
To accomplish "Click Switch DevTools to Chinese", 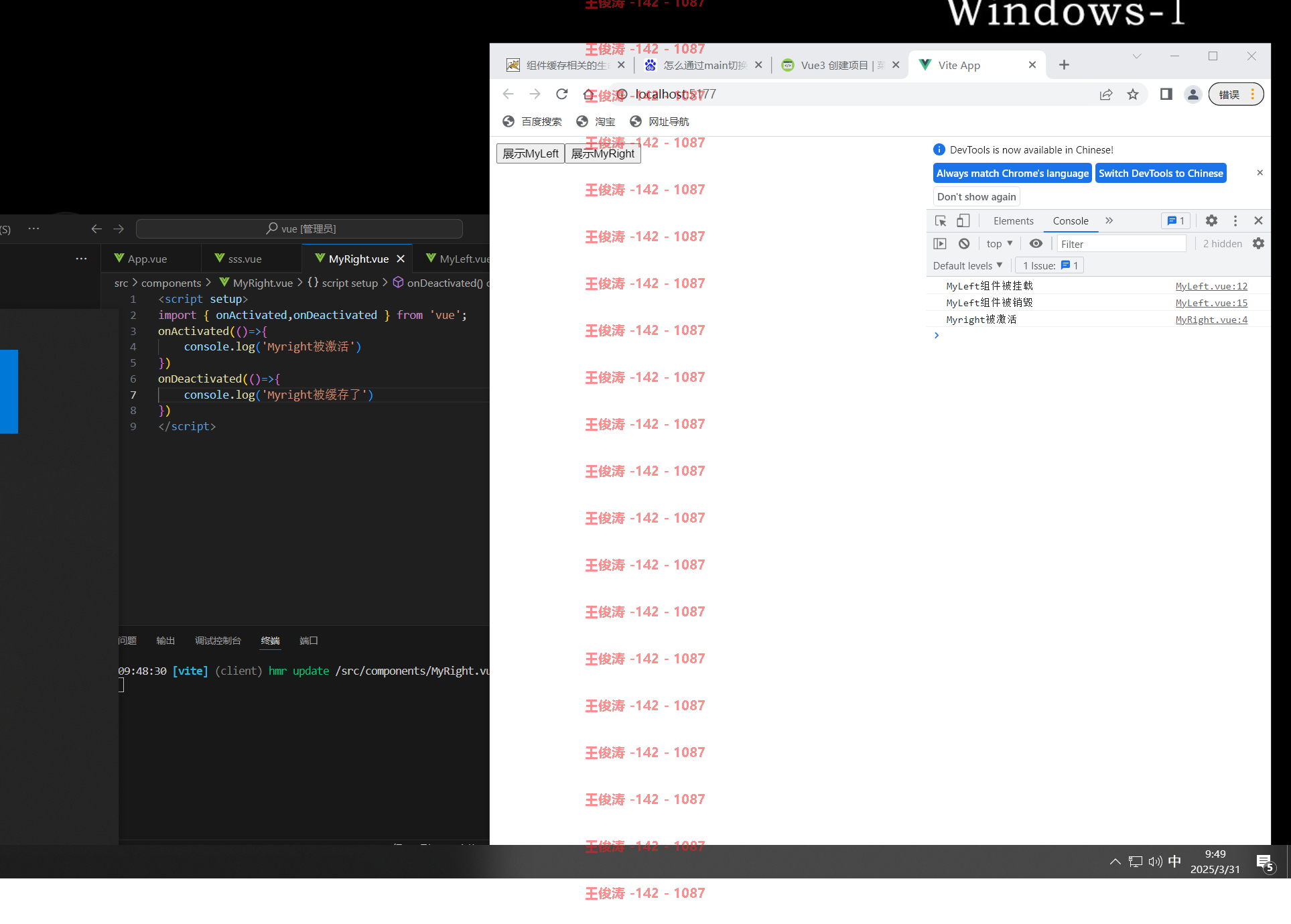I will [1161, 173].
